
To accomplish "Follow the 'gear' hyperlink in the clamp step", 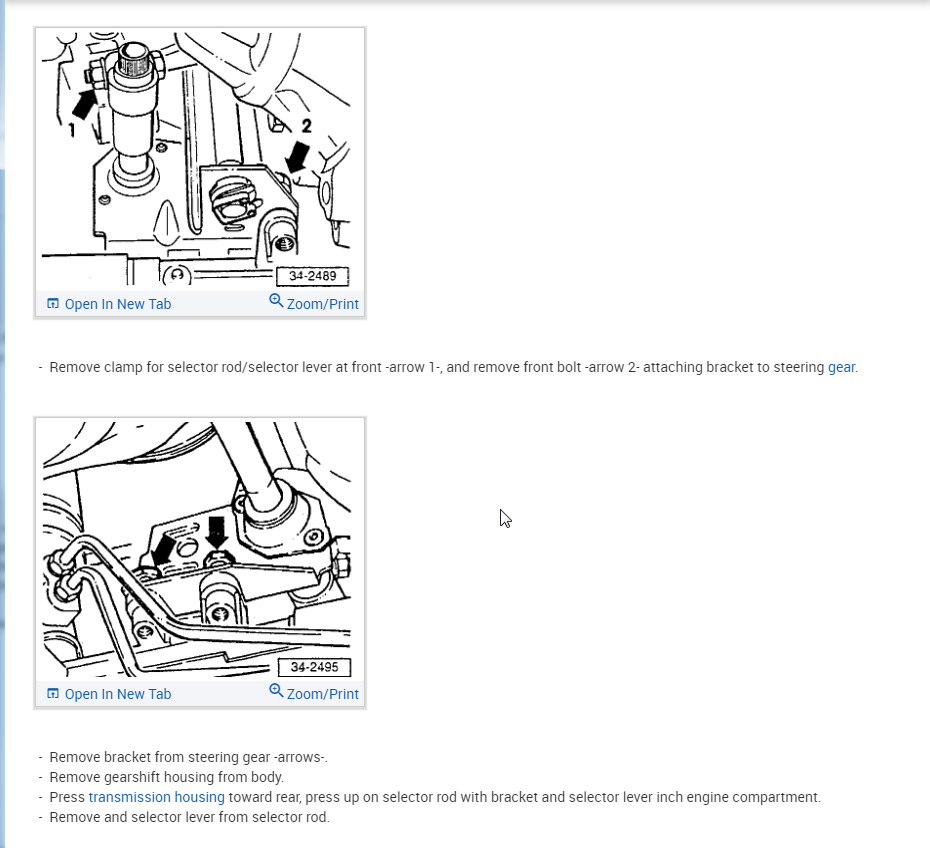I will tap(841, 368).
